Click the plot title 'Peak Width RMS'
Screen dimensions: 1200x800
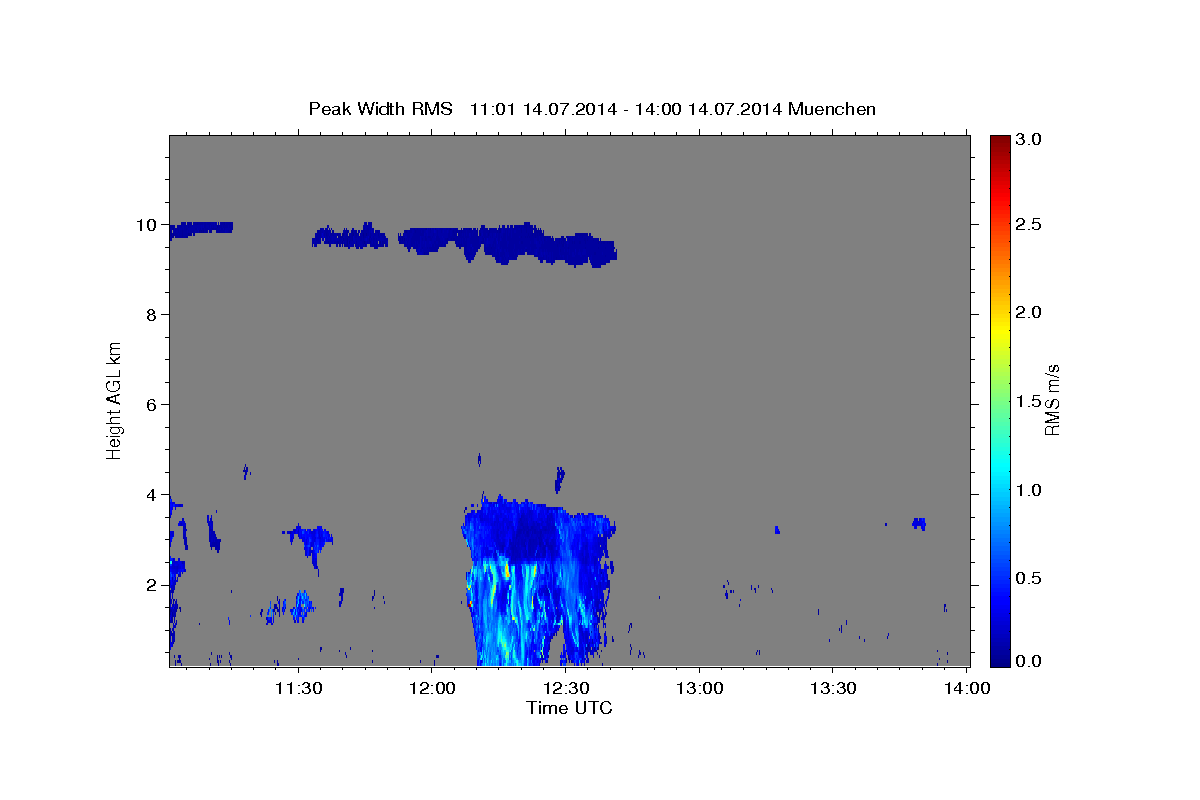pos(381,109)
